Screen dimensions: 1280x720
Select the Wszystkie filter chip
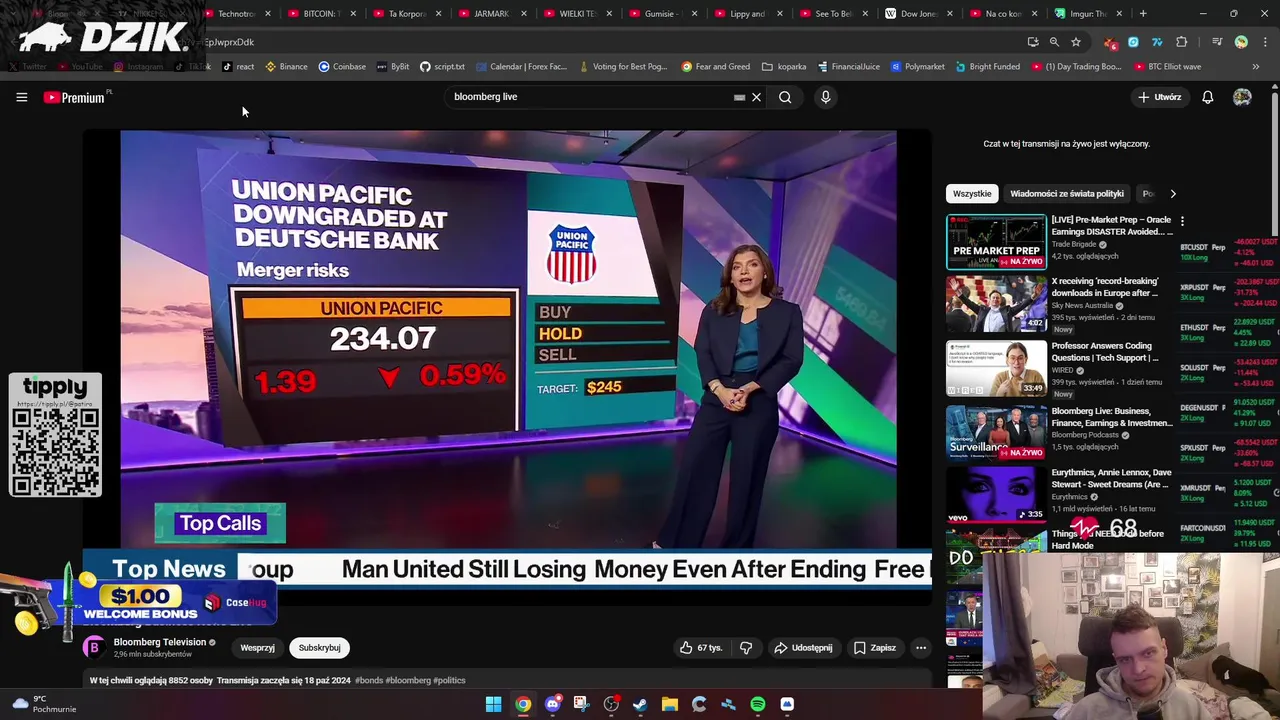(972, 194)
